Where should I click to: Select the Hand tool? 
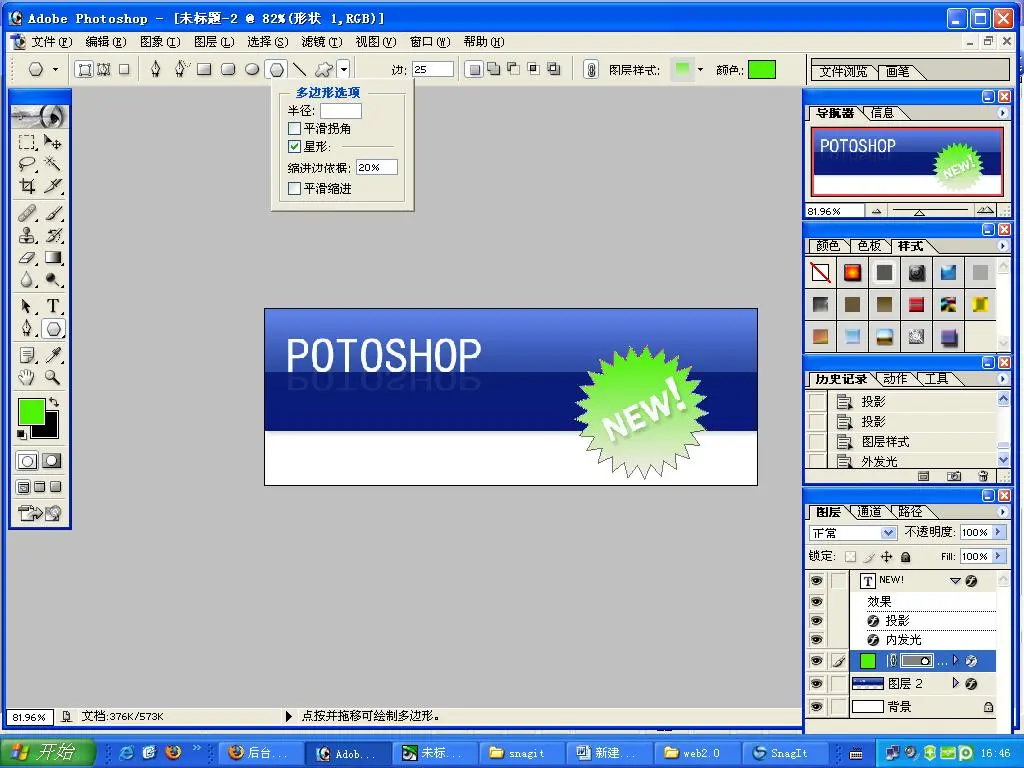pyautogui.click(x=27, y=377)
